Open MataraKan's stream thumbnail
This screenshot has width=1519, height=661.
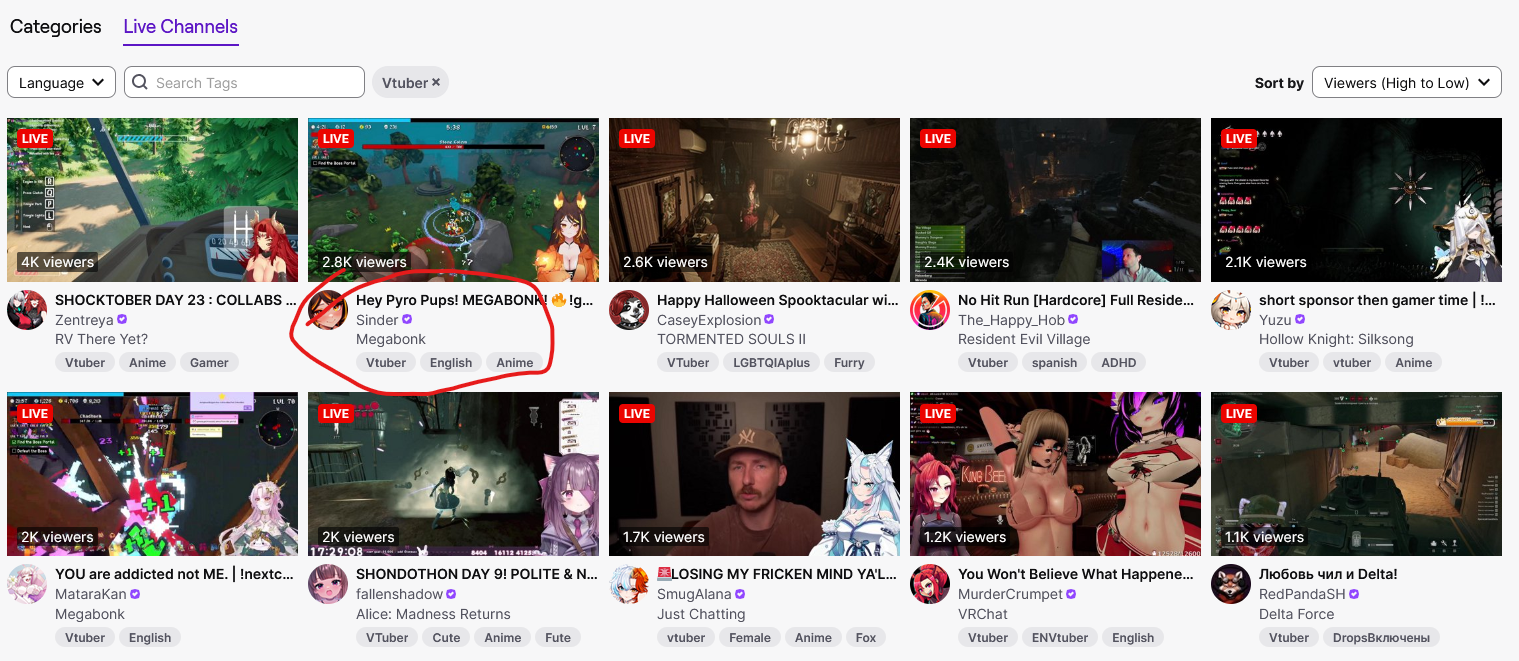pyautogui.click(x=152, y=474)
